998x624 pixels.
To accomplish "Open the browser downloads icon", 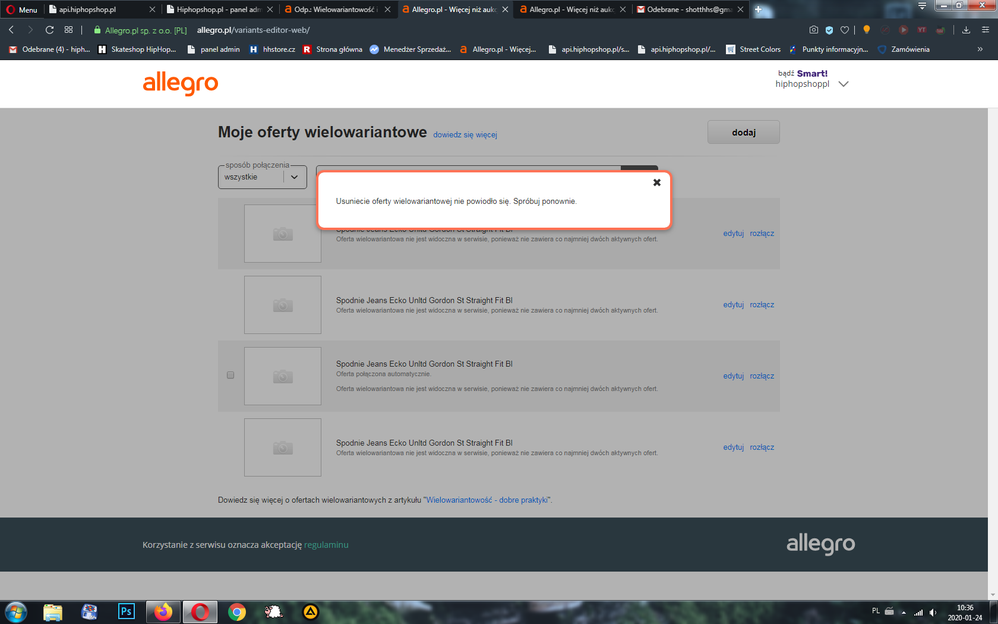I will [x=966, y=30].
